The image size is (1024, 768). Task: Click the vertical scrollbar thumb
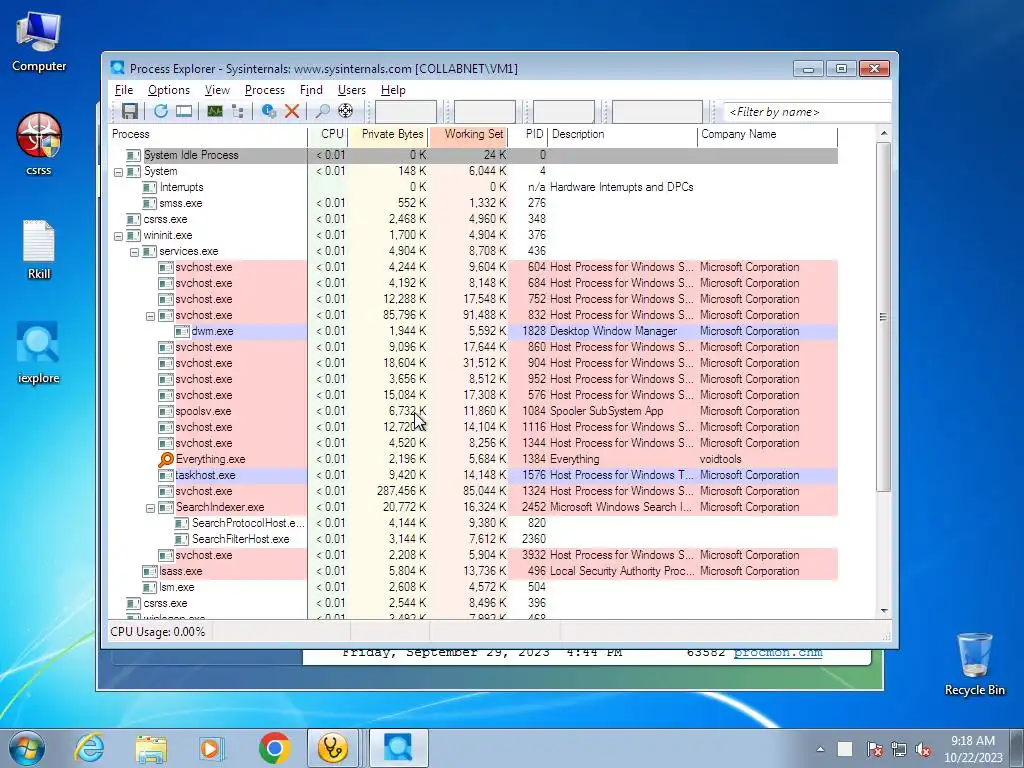883,317
